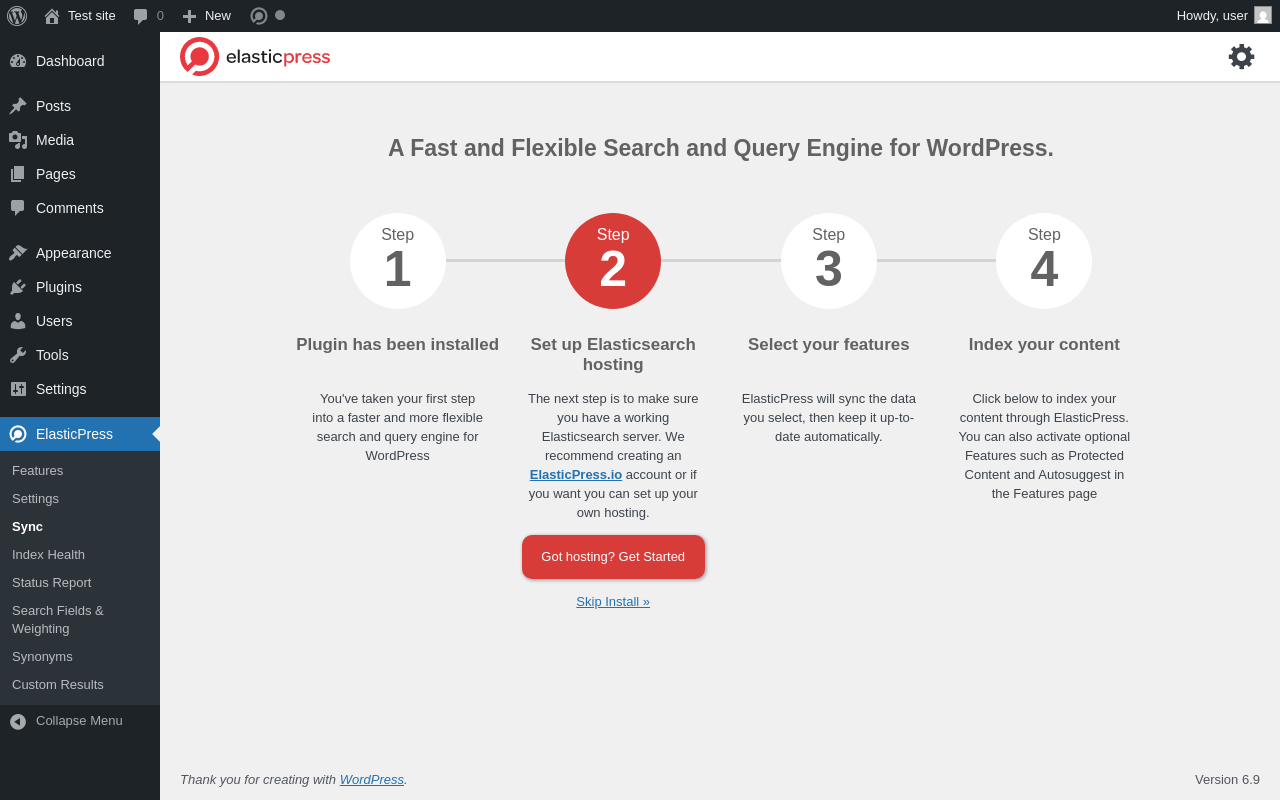Click the Test site home icon
Viewport: 1280px width, 800px height.
click(x=52, y=16)
